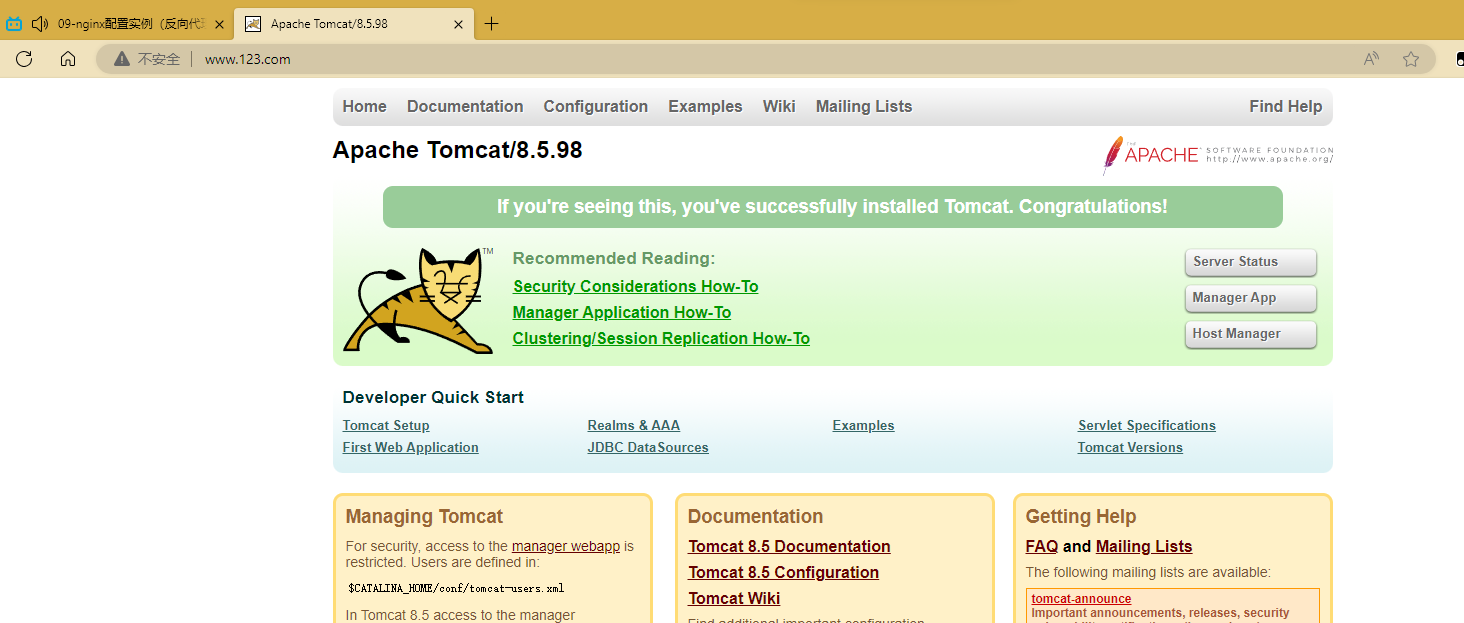This screenshot has width=1464, height=623.
Task: Click the FAQ link in Getting Help
Action: click(1042, 546)
